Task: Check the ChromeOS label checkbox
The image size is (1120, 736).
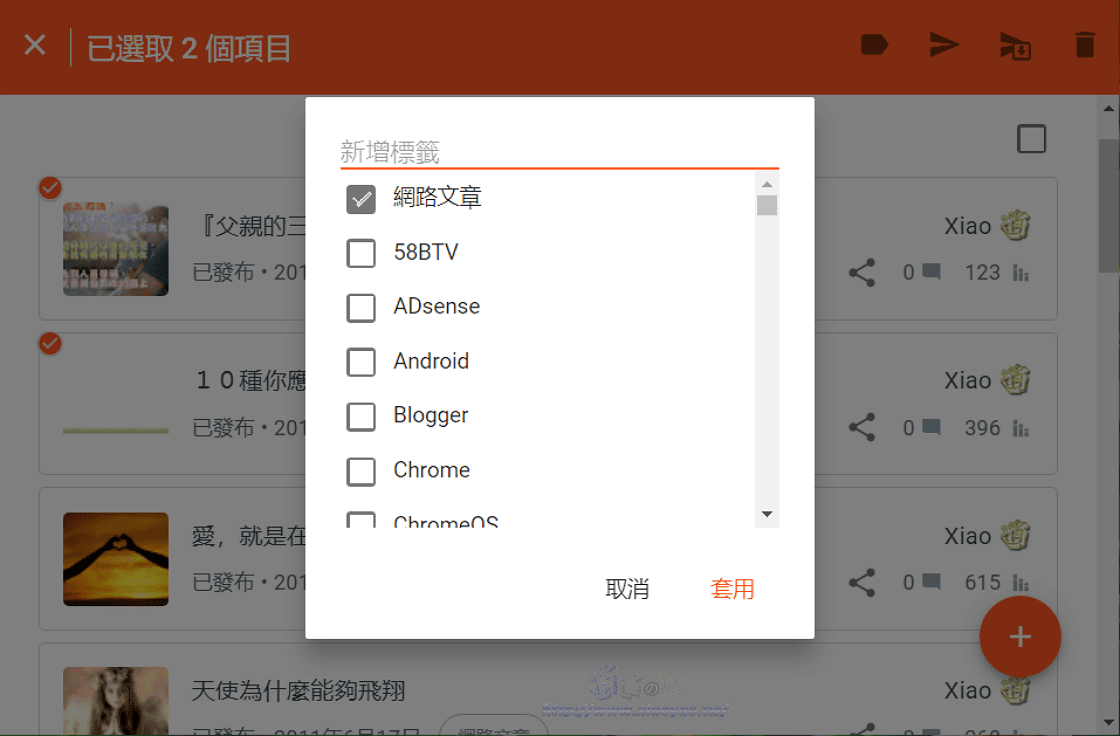Action: [x=361, y=519]
